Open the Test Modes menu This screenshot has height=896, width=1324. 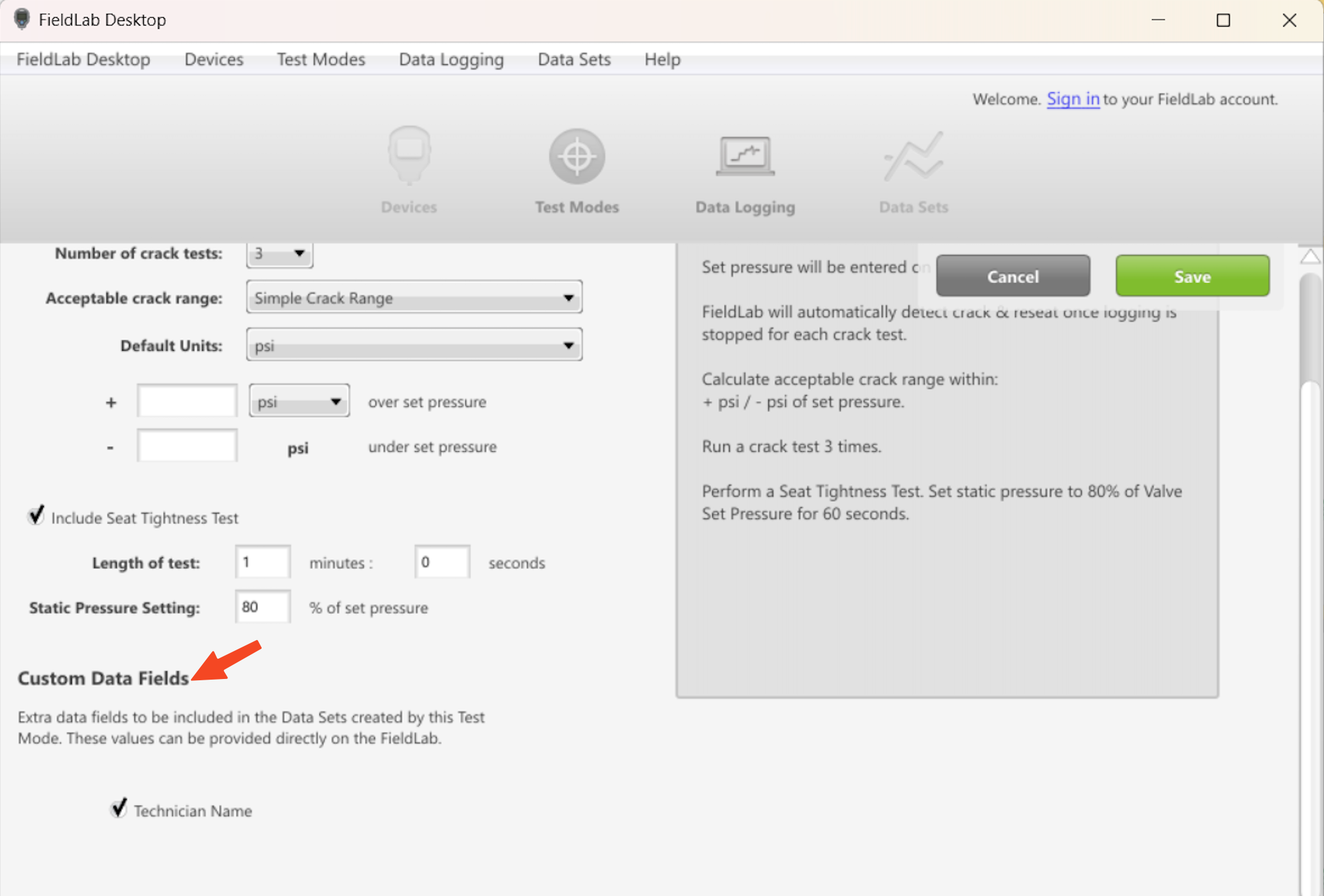(321, 59)
